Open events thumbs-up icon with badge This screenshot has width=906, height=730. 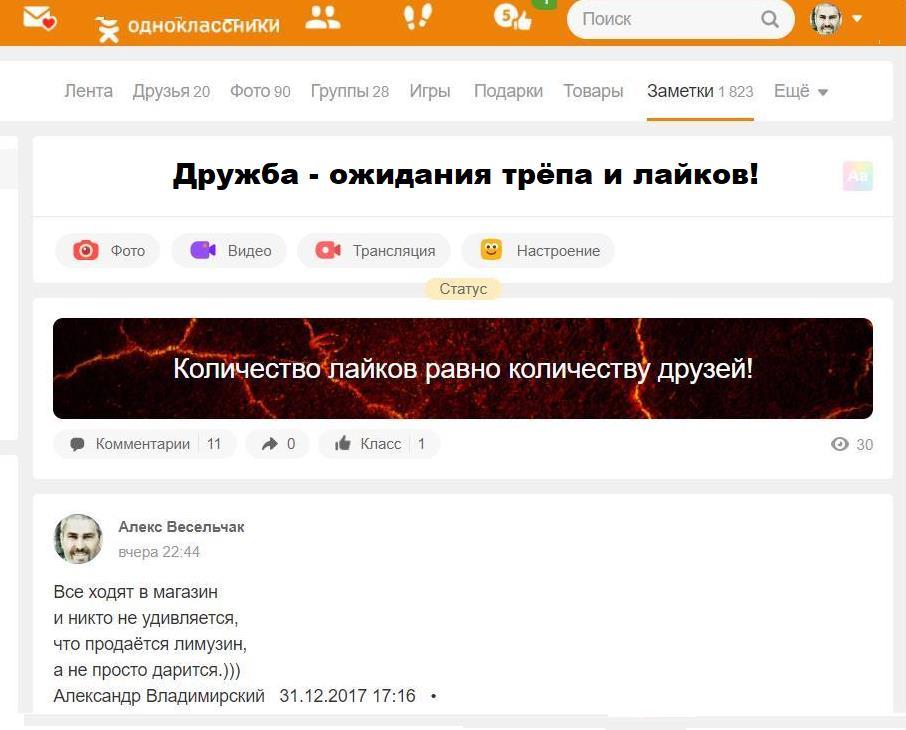click(x=513, y=17)
